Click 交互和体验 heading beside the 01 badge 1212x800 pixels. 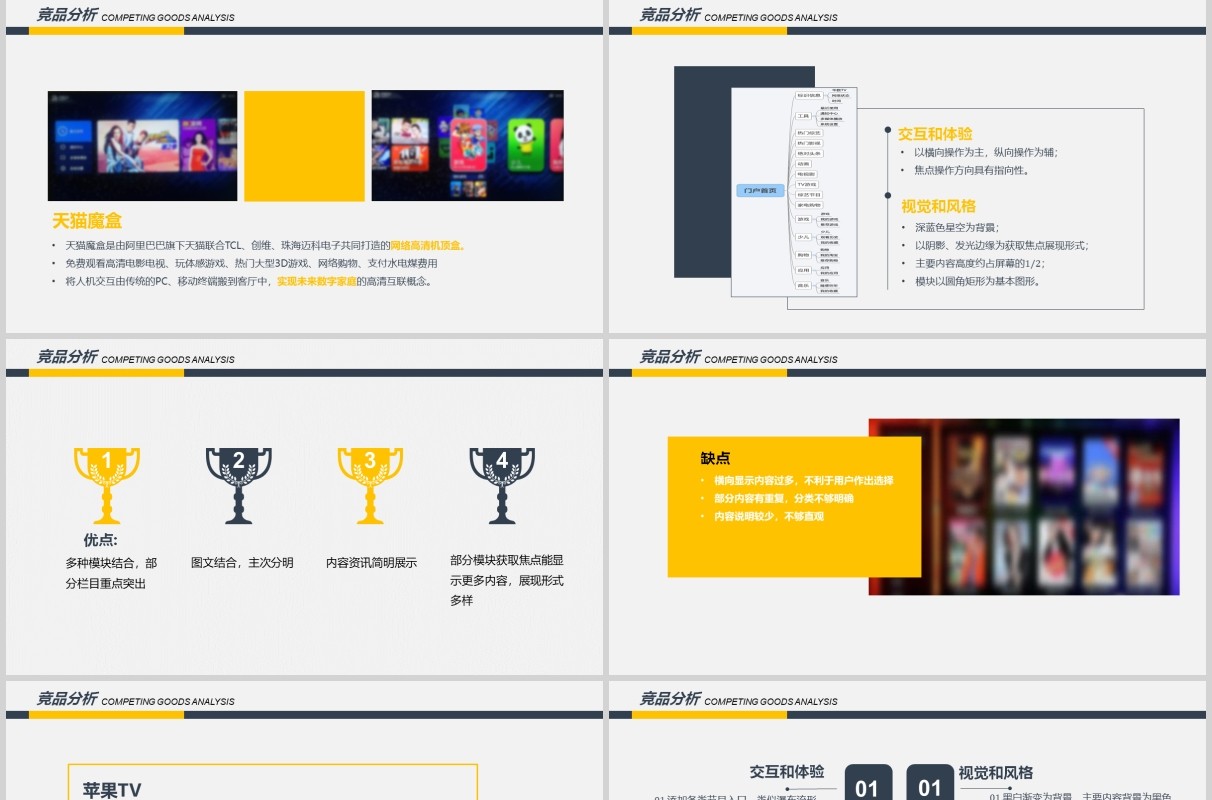pos(787,772)
